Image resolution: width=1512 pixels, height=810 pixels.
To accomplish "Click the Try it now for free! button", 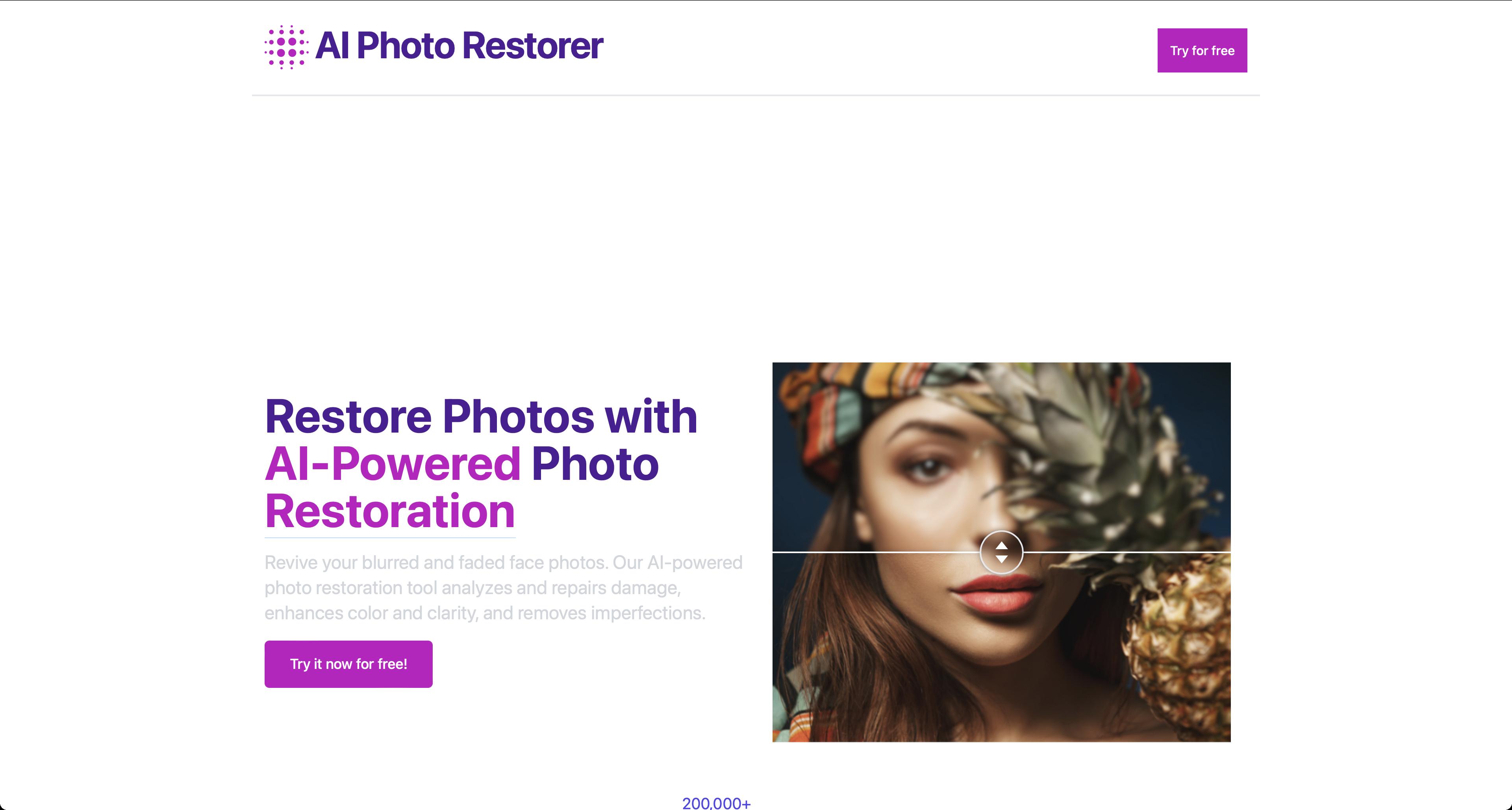I will [348, 664].
